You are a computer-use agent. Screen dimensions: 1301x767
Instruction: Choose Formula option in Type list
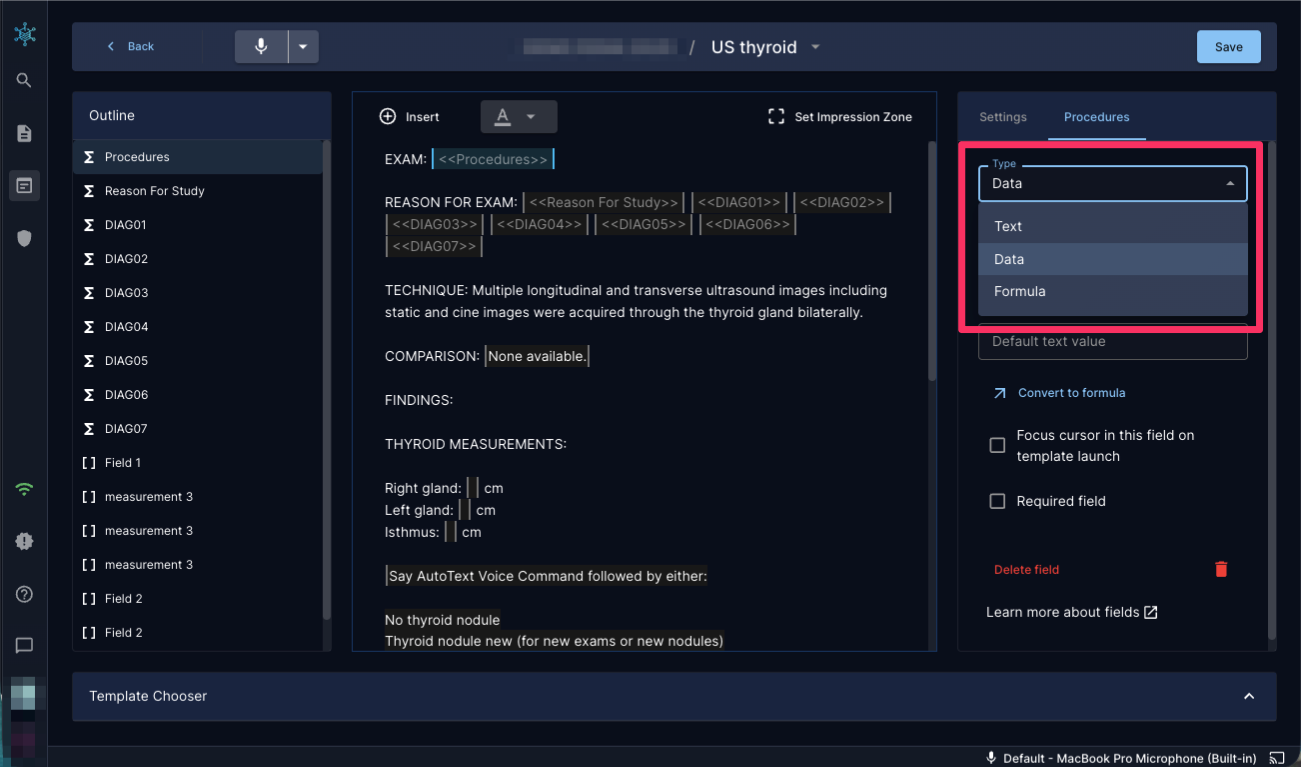tap(1112, 292)
